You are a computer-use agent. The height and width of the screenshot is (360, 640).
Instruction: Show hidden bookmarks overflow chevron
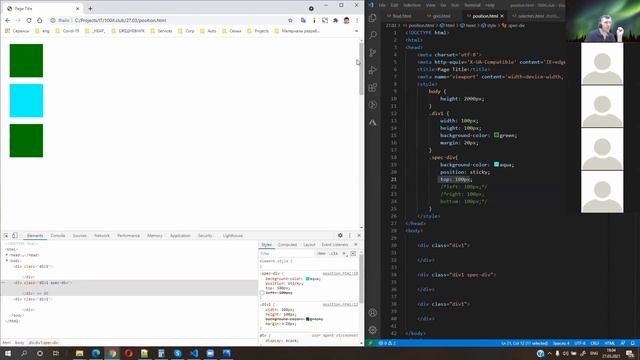pyautogui.click(x=356, y=31)
